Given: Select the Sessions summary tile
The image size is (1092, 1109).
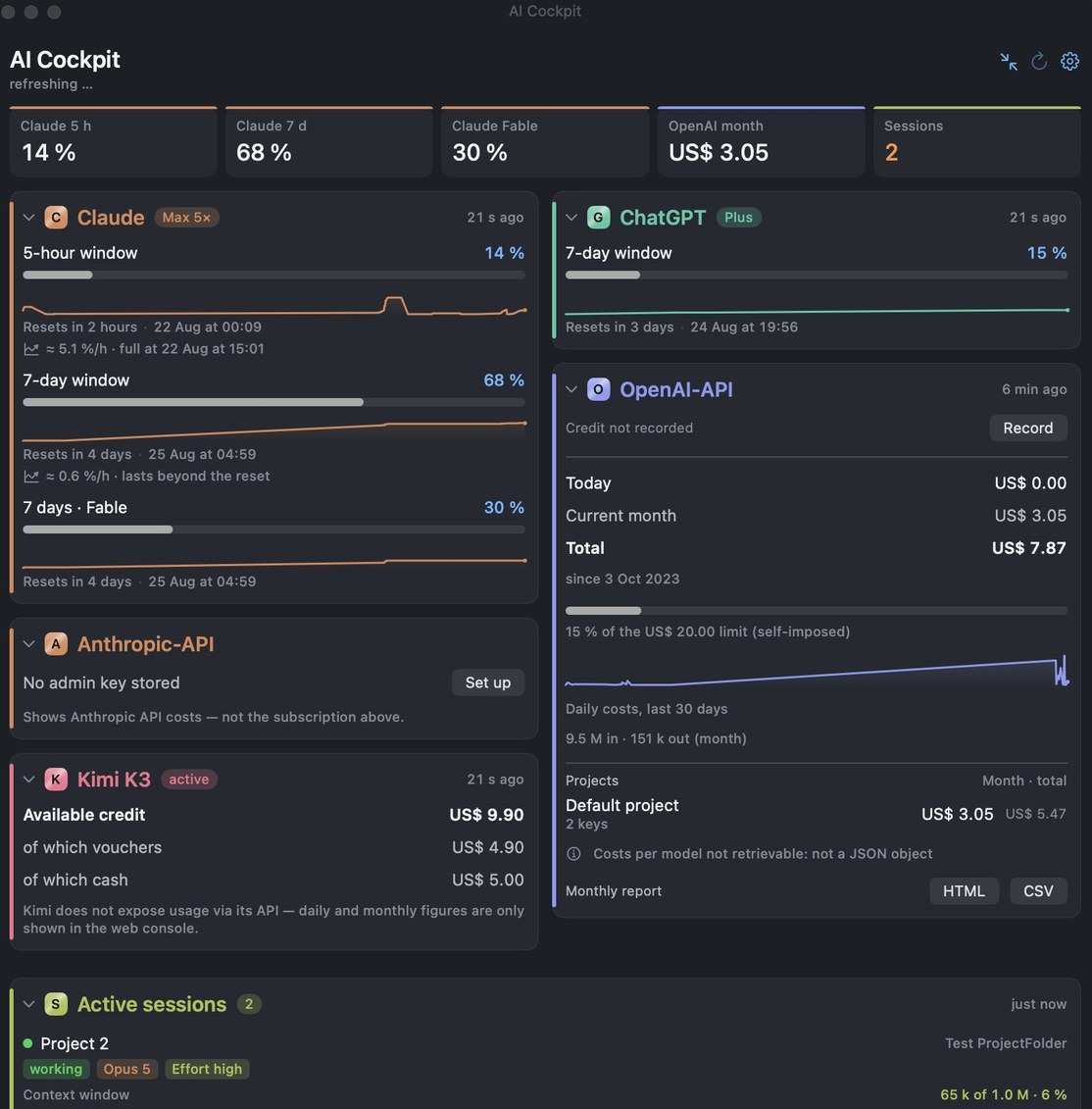Looking at the screenshot, I should 976,141.
